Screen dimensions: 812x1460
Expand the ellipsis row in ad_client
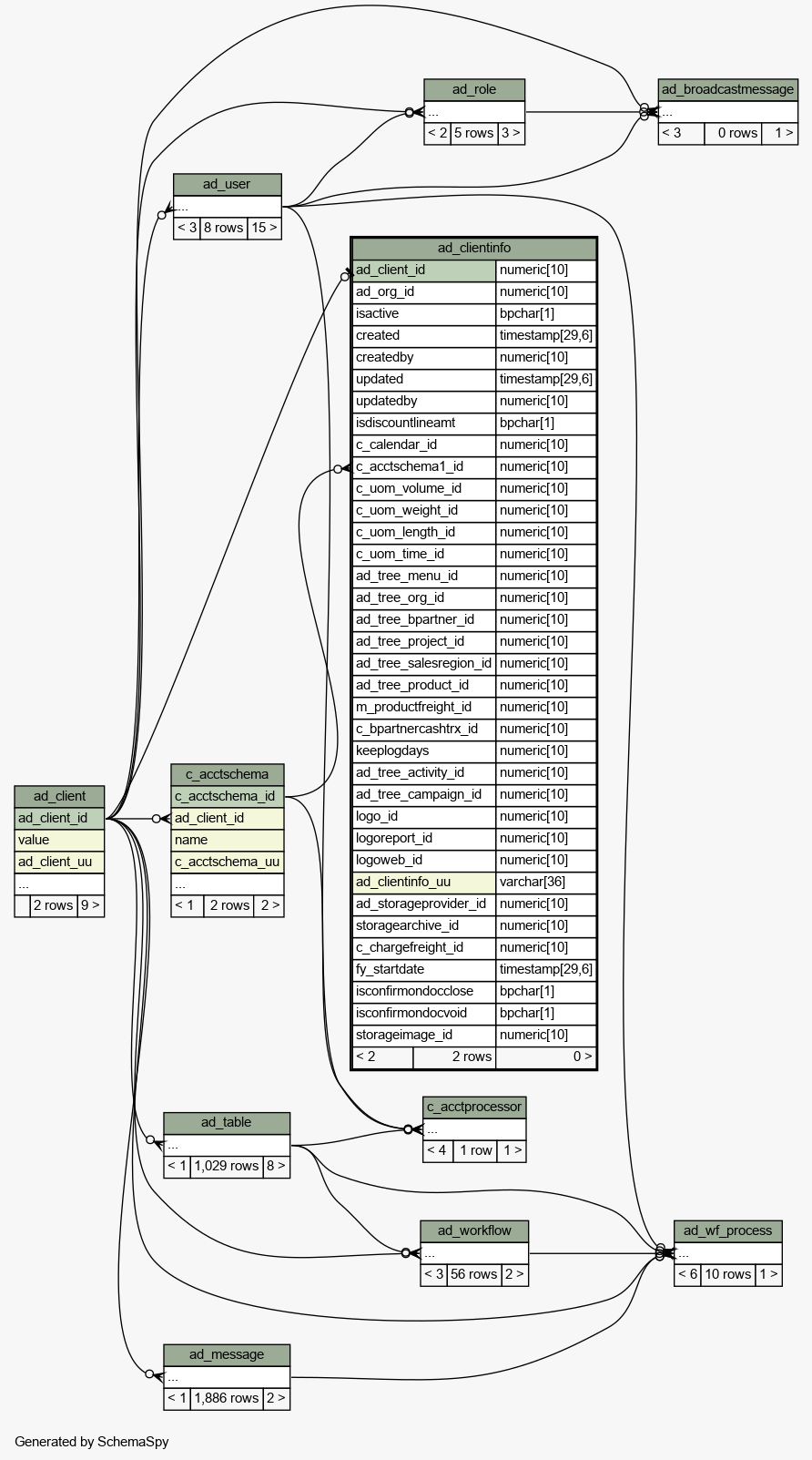point(59,883)
